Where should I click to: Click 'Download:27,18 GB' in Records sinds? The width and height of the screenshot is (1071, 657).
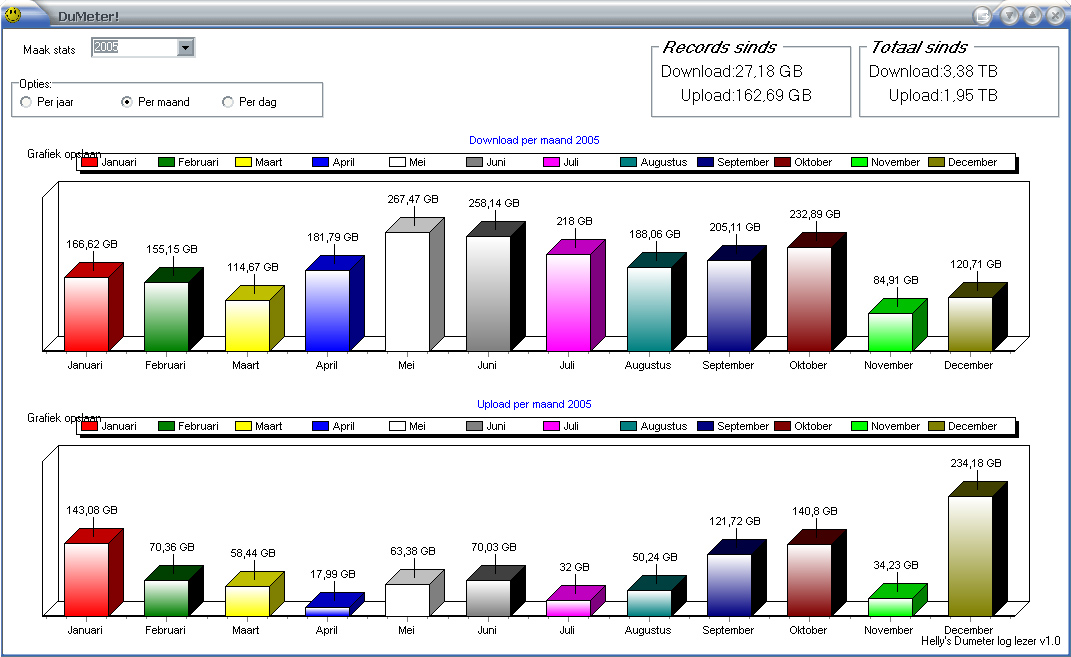732,72
